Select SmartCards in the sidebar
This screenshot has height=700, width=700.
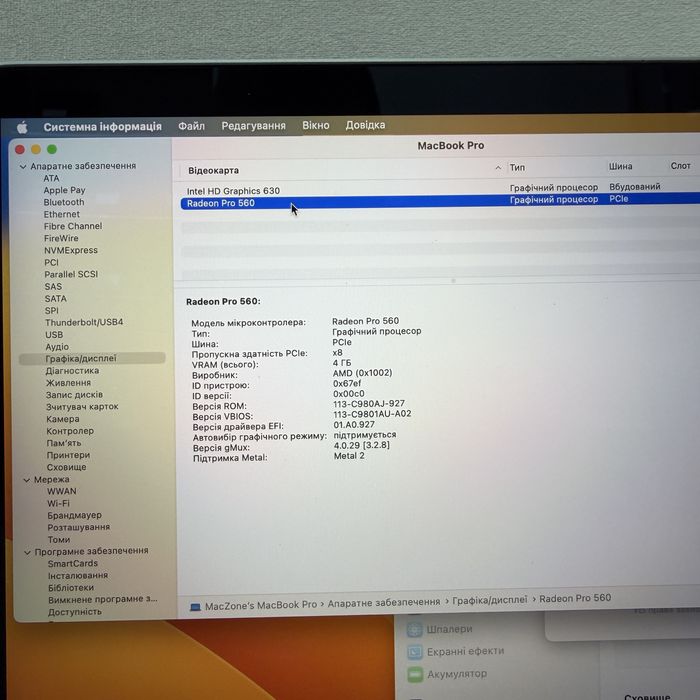(73, 564)
